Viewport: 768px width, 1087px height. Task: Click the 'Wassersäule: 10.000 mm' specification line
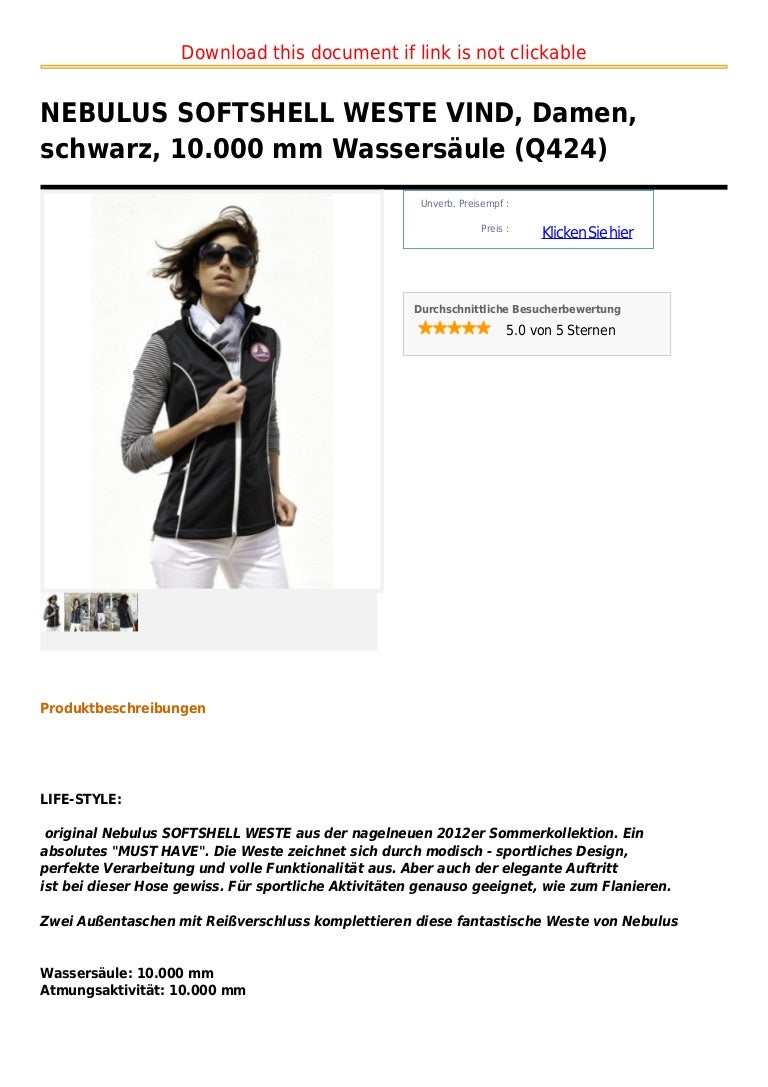(127, 973)
